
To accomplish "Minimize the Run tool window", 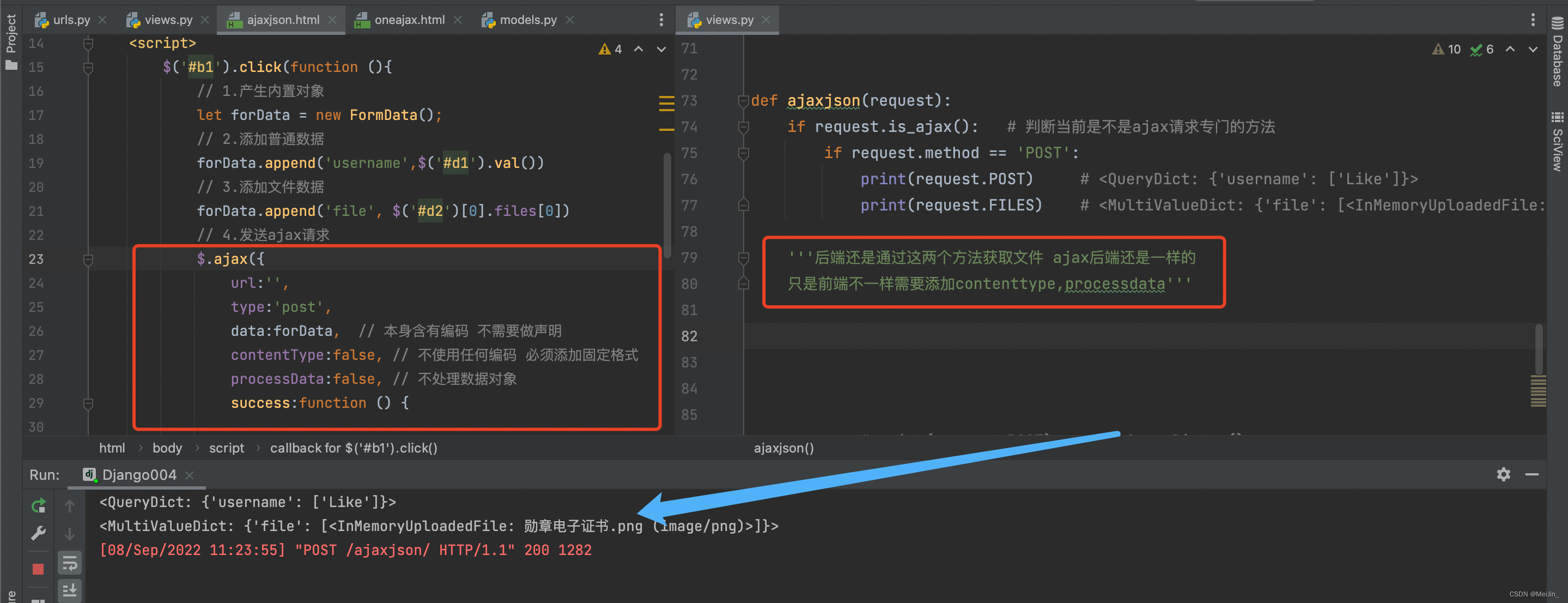I will click(x=1532, y=474).
